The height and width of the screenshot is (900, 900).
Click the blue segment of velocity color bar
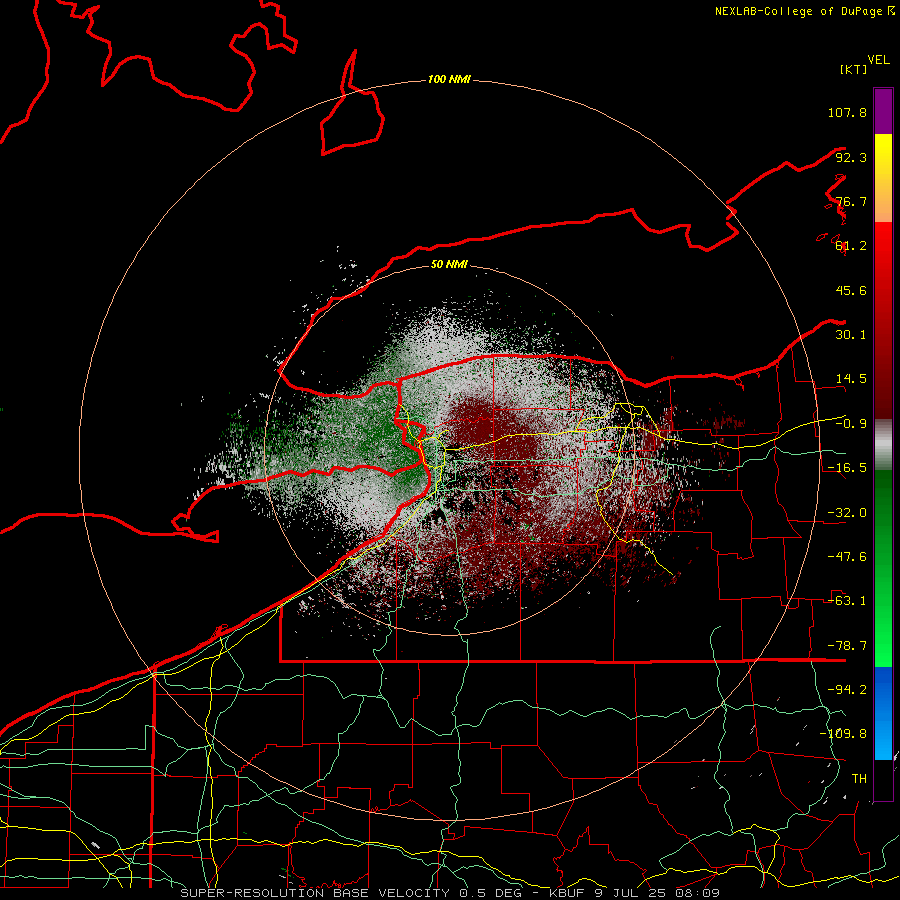point(883,713)
